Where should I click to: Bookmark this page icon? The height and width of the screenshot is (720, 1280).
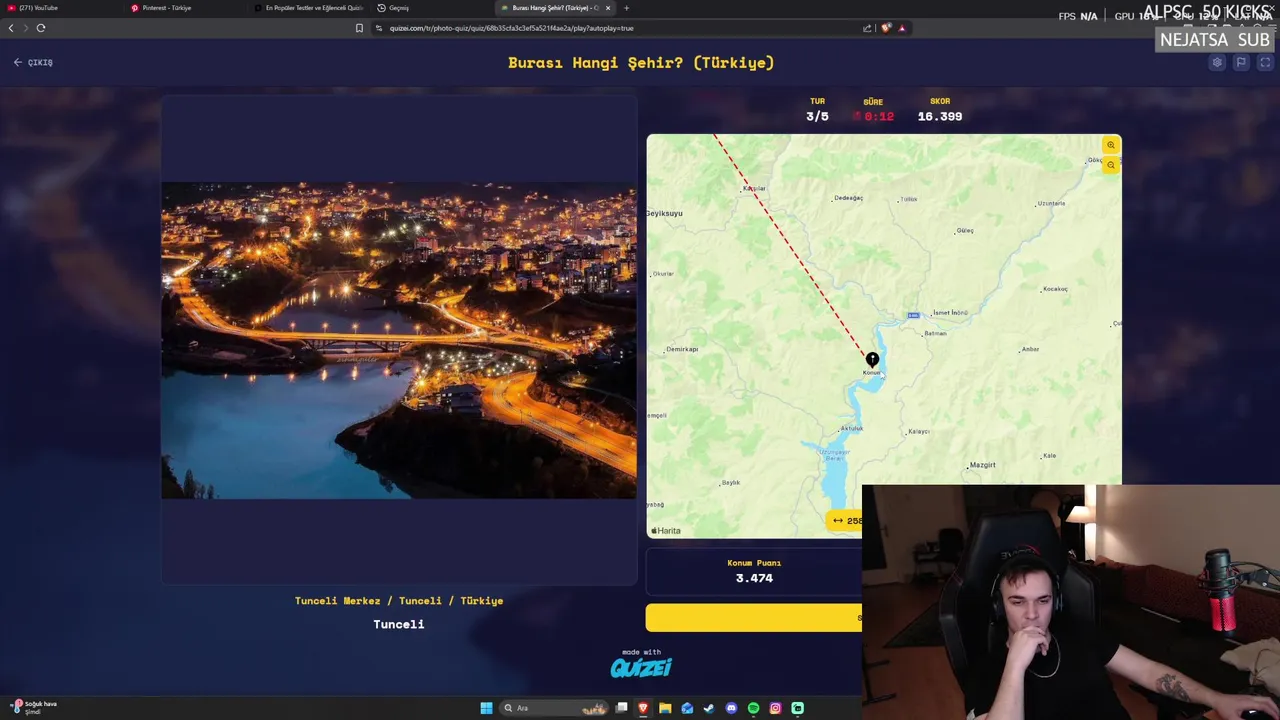pyautogui.click(x=359, y=28)
